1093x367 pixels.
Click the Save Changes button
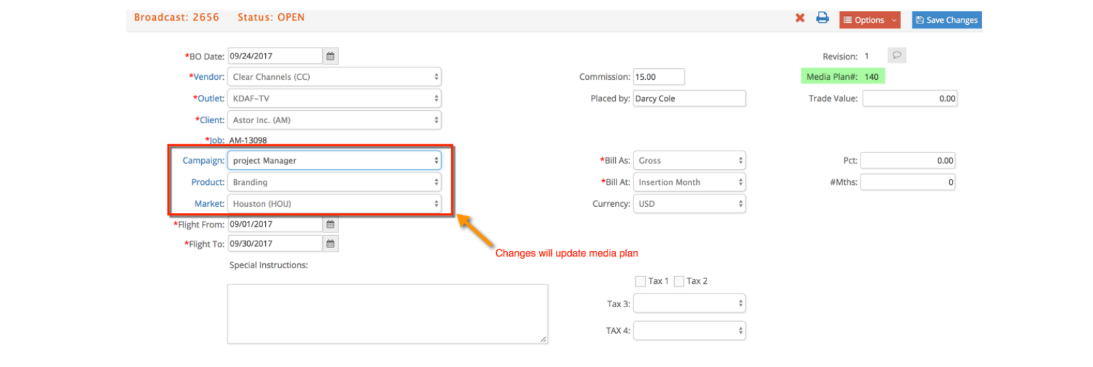click(x=947, y=20)
